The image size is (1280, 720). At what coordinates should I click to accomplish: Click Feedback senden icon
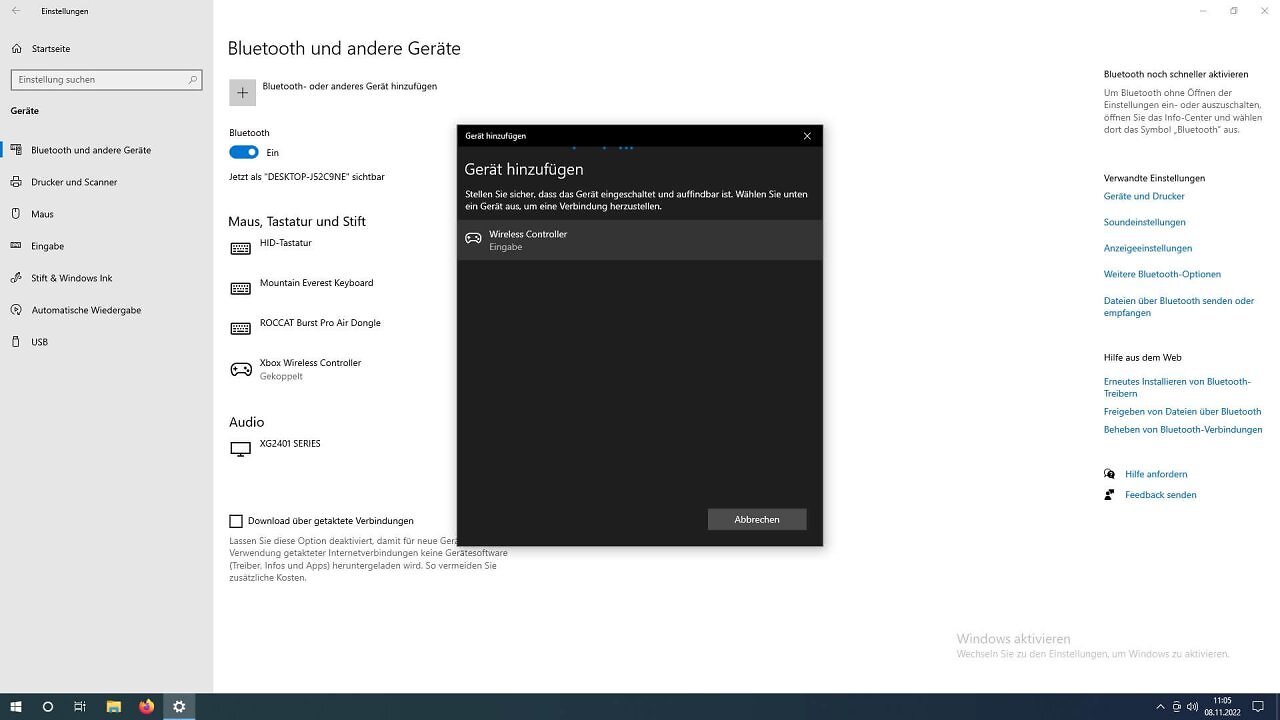[x=1109, y=494]
